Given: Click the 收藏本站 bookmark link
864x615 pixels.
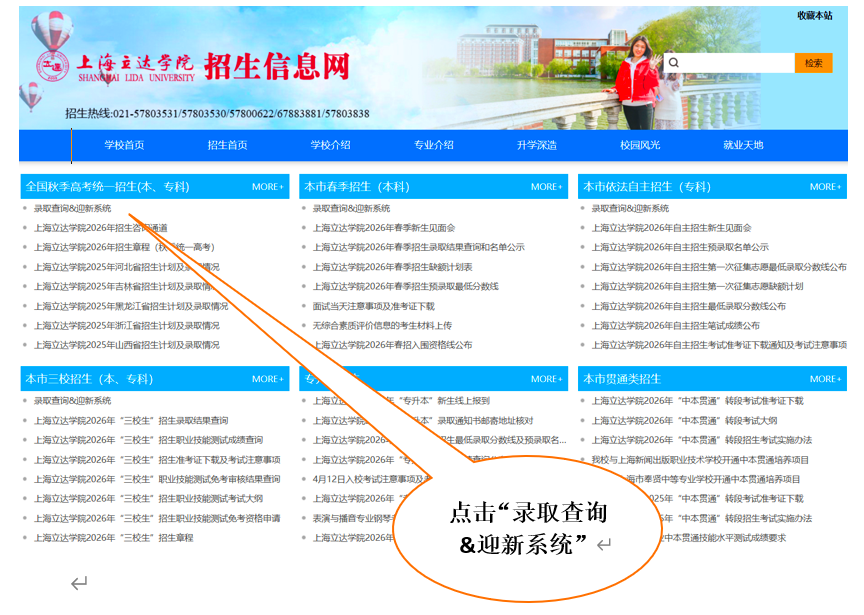Looking at the screenshot, I should pyautogui.click(x=814, y=15).
